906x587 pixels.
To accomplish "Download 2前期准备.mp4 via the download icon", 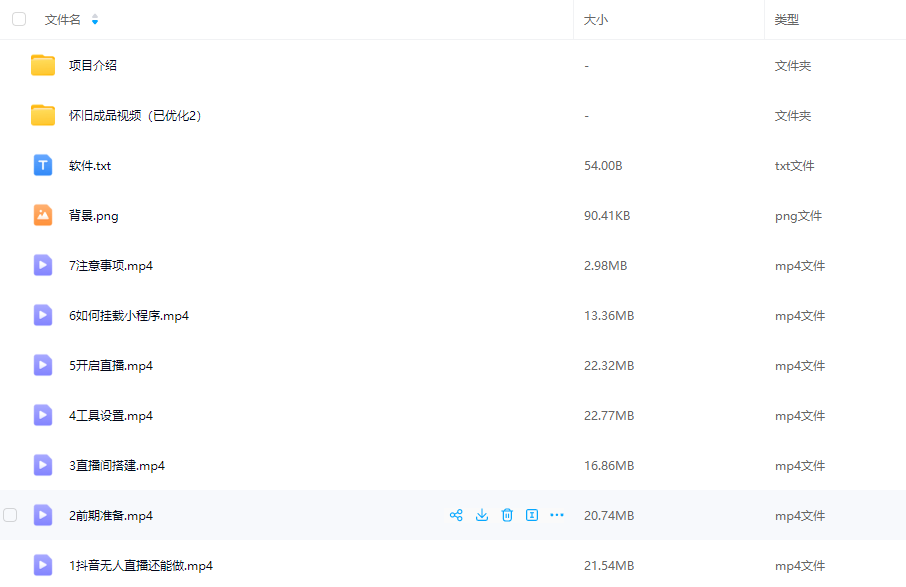I will pyautogui.click(x=482, y=515).
